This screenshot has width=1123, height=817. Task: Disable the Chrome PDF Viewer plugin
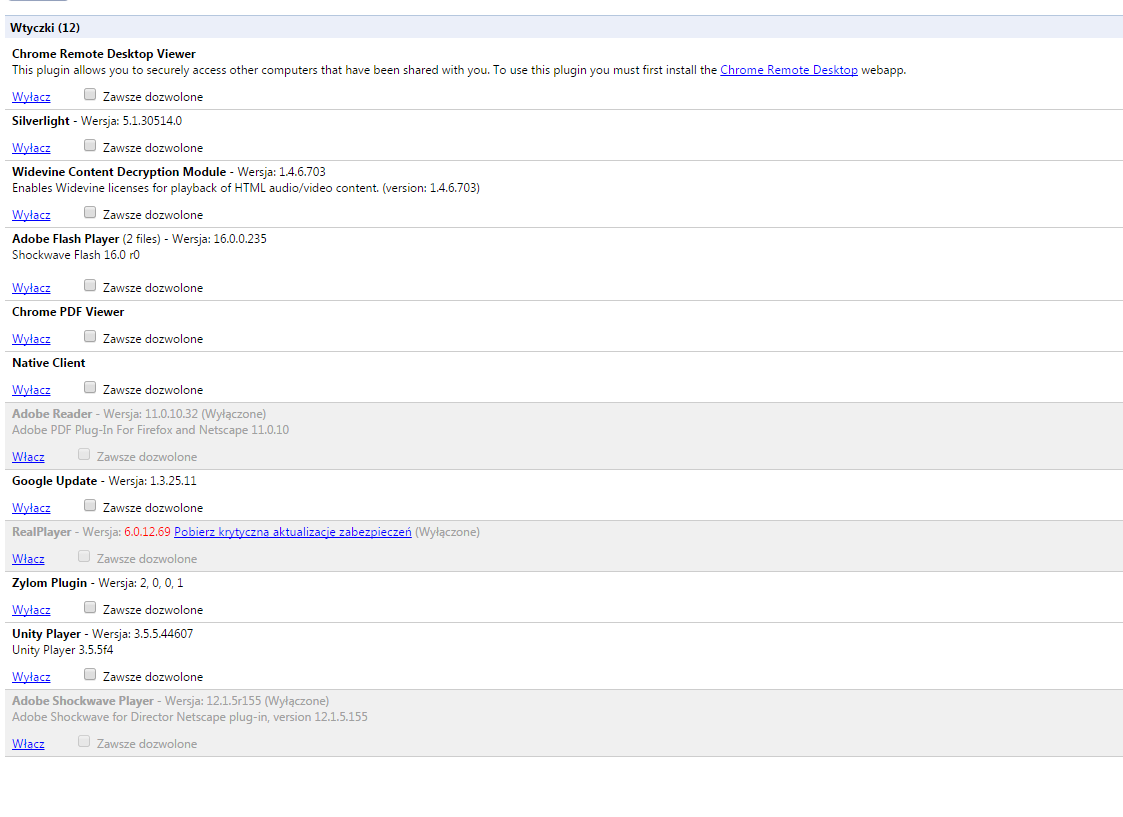31,339
